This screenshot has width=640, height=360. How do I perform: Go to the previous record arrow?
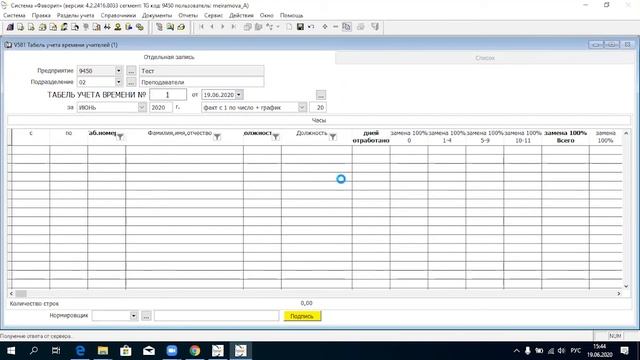pyautogui.click(x=212, y=27)
